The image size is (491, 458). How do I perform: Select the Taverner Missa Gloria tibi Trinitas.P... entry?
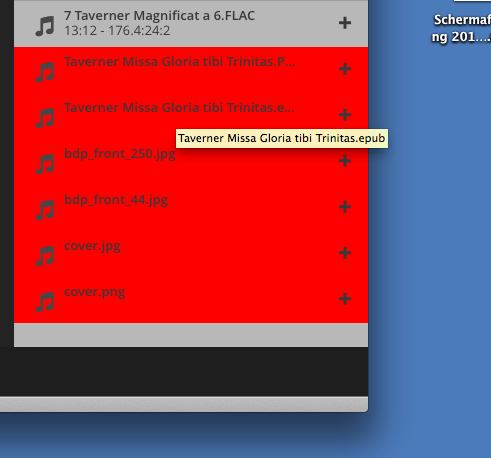(191, 70)
